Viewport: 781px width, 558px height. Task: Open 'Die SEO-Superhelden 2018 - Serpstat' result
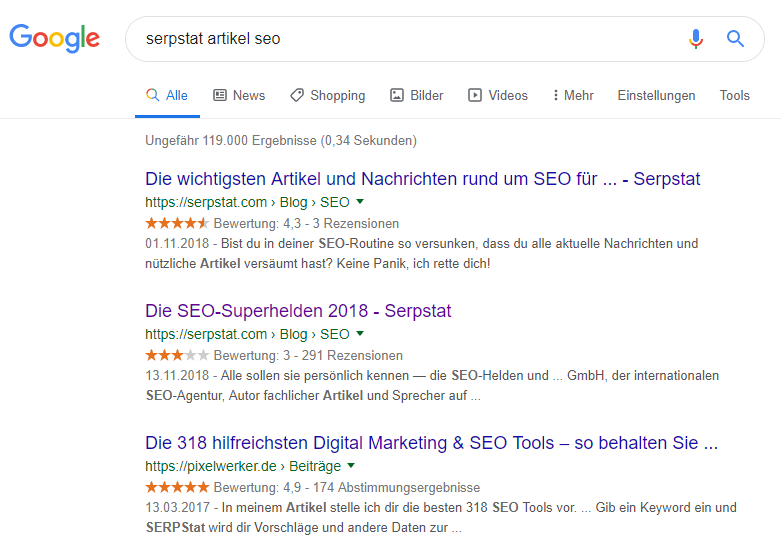click(x=298, y=310)
